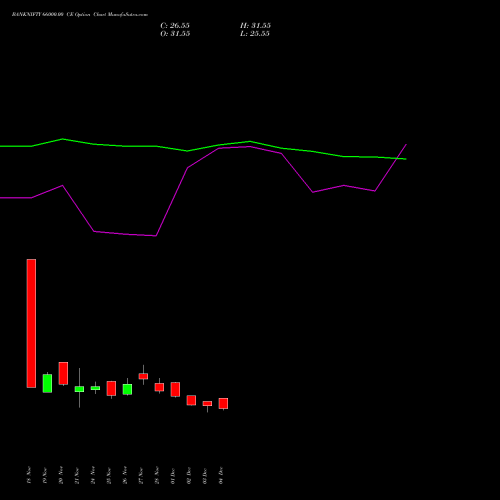Screen dimensions: 500x500
Task: Click the 27 Nov date axis label
Action: 141,475
